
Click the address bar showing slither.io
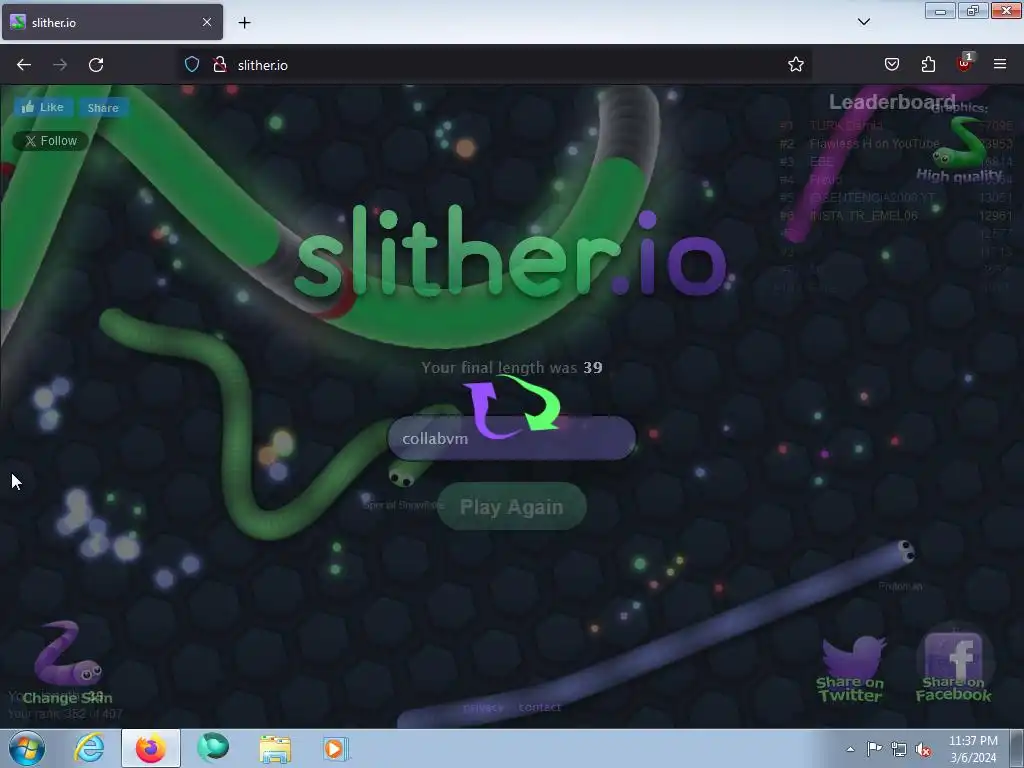(496, 65)
